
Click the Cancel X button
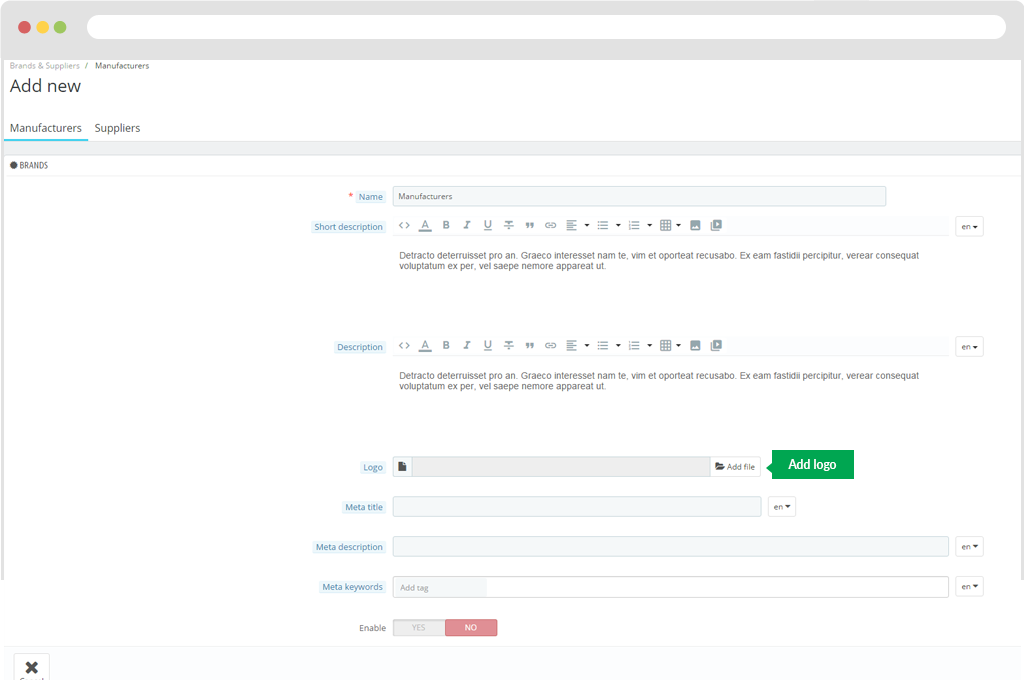pos(31,667)
